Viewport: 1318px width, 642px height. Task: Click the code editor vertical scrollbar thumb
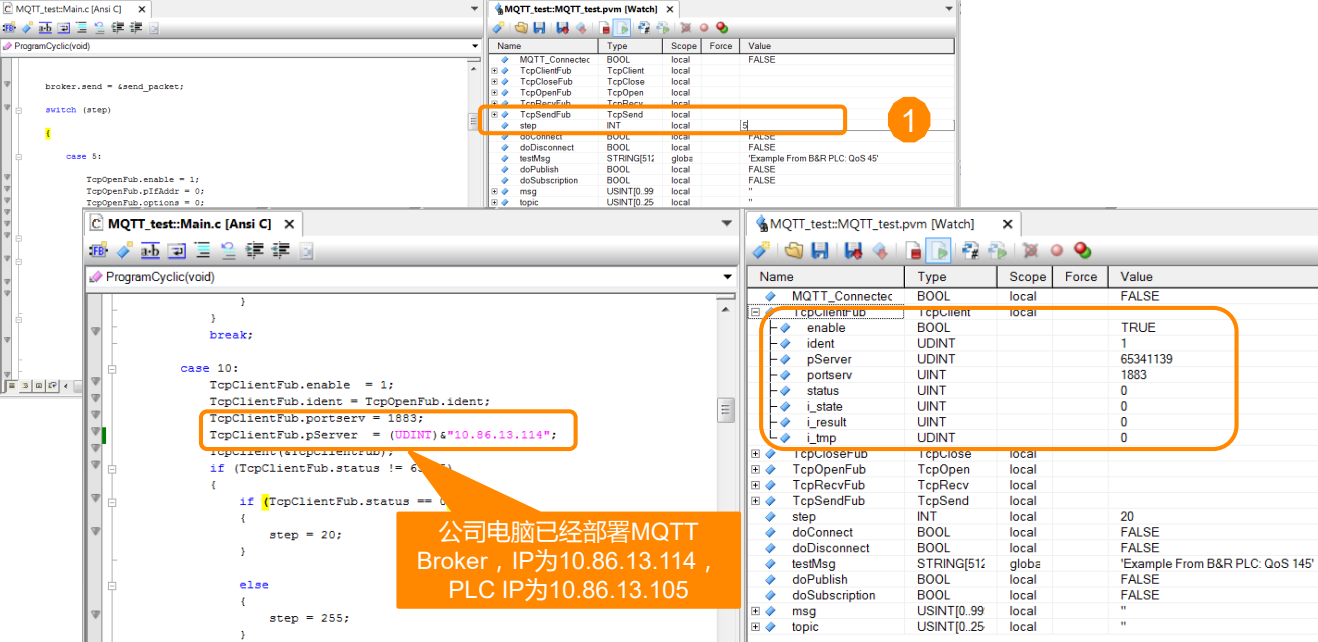[x=726, y=410]
